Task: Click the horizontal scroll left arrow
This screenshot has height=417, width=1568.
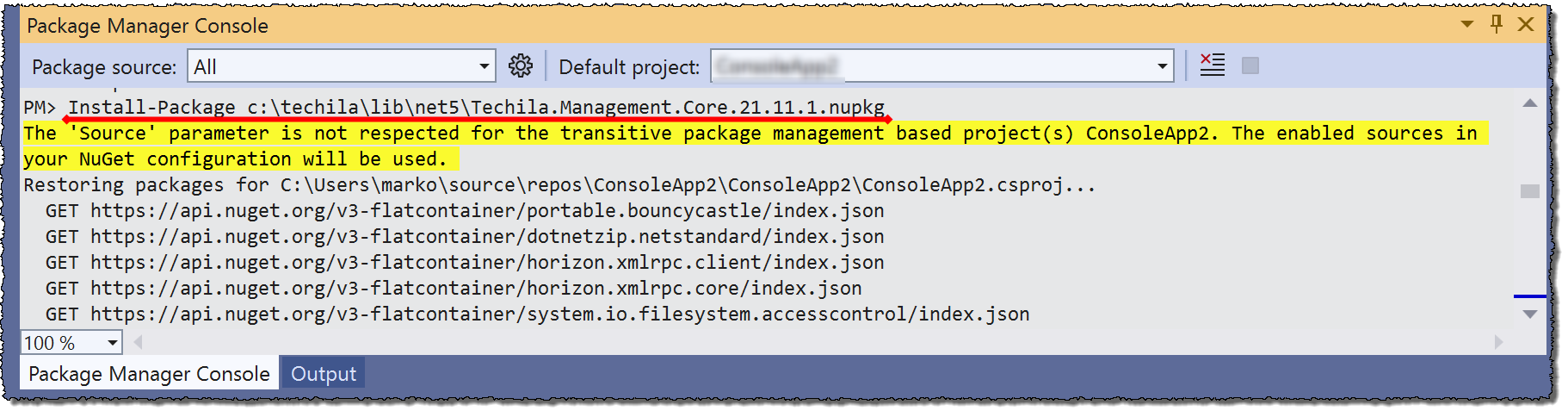Action: pyautogui.click(x=138, y=343)
